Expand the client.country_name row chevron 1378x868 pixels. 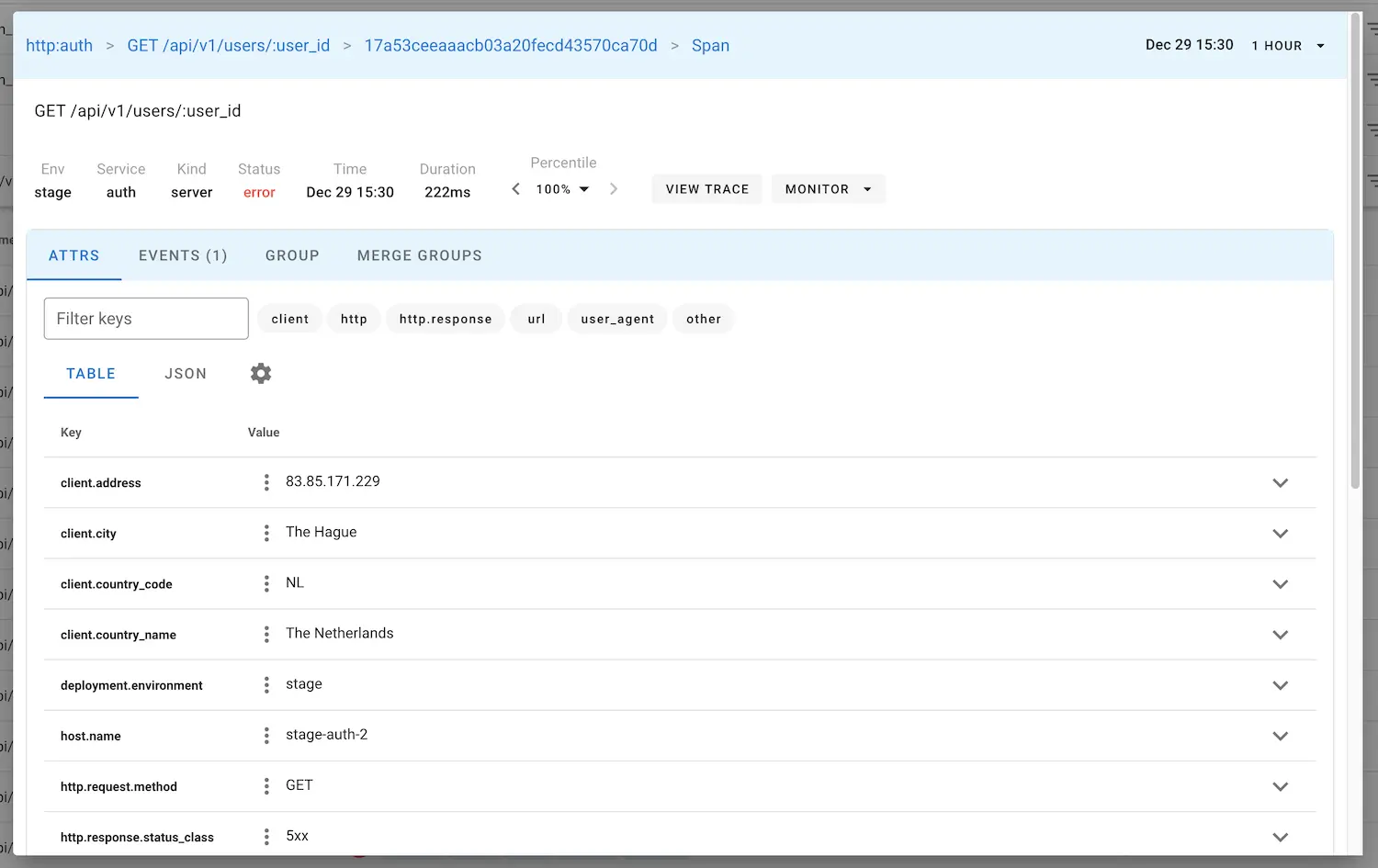click(1280, 635)
